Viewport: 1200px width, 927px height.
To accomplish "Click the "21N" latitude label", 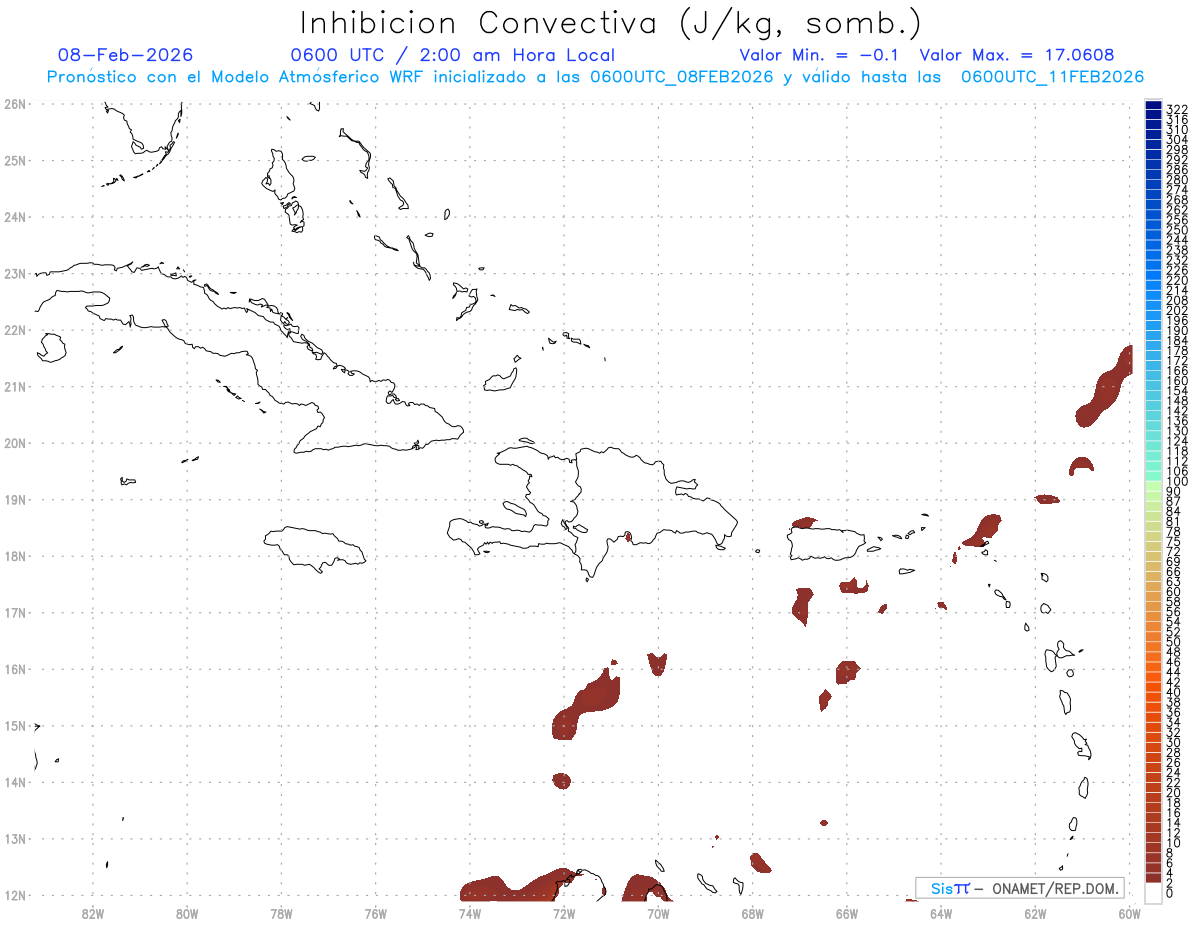I will (14, 386).
